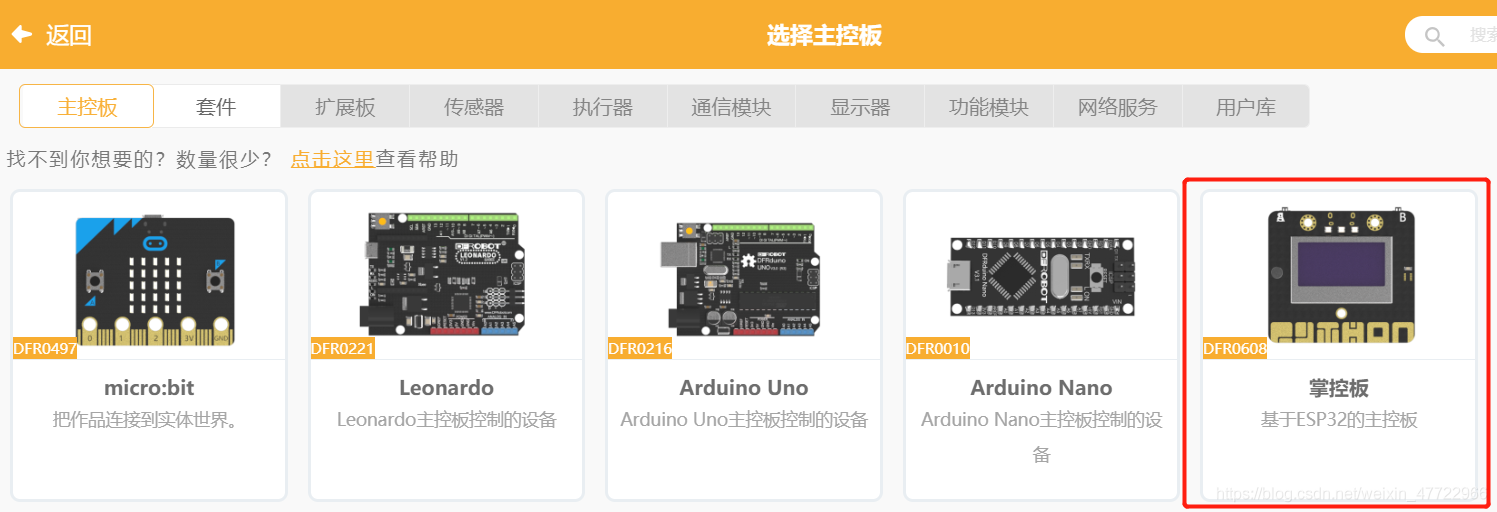The height and width of the screenshot is (512, 1497).
Task: Click the micro:bit card title
Action: pos(149,388)
